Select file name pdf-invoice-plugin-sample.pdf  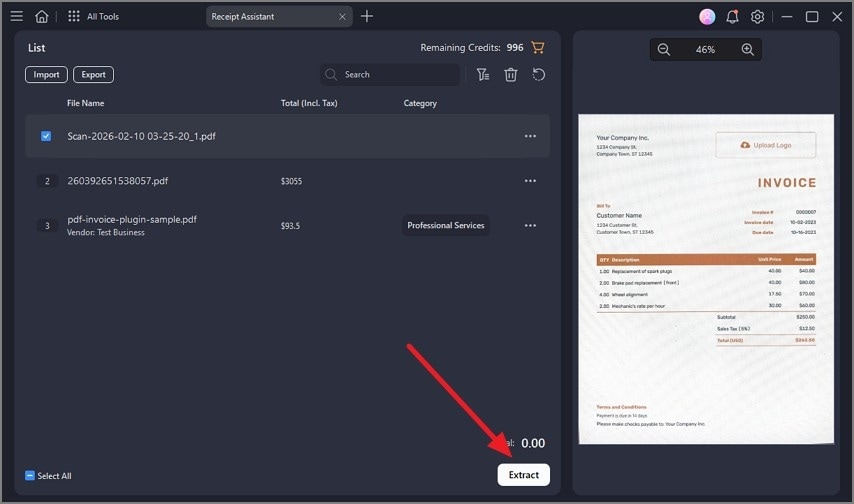[132, 220]
